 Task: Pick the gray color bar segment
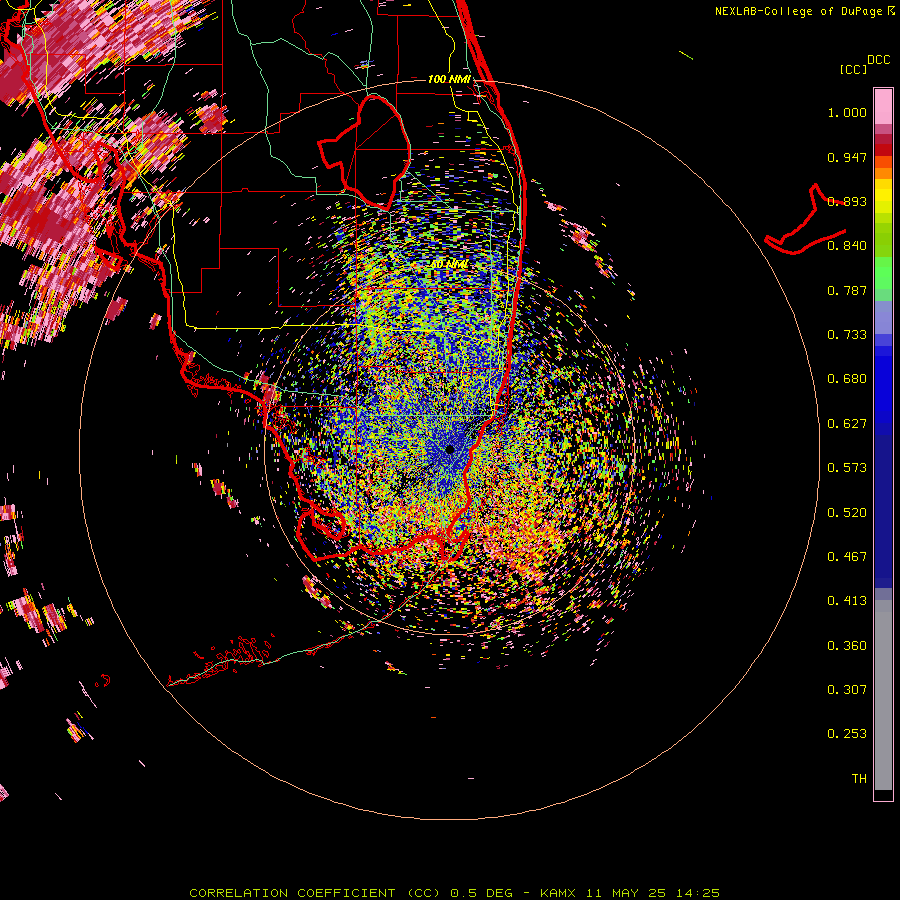coord(883,695)
